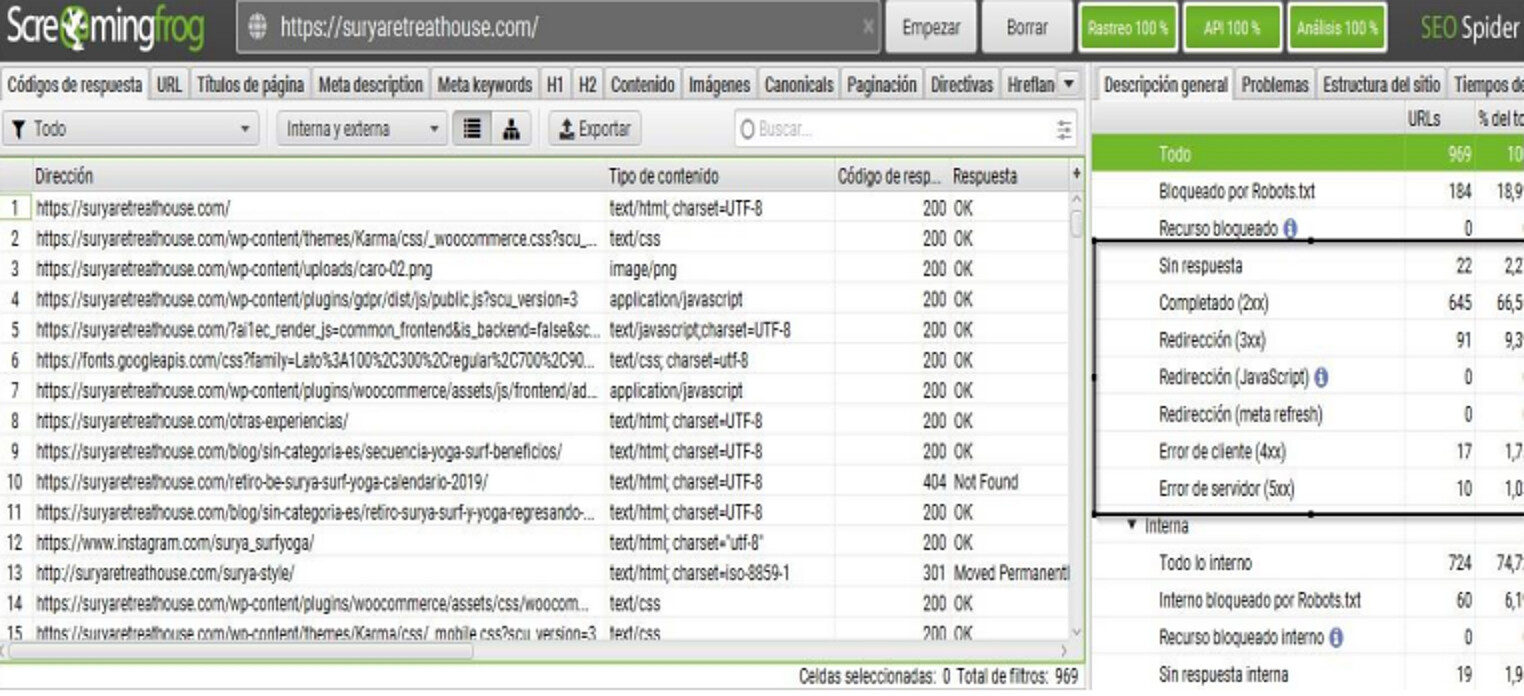Switch to the Canonicals tab

pos(799,85)
